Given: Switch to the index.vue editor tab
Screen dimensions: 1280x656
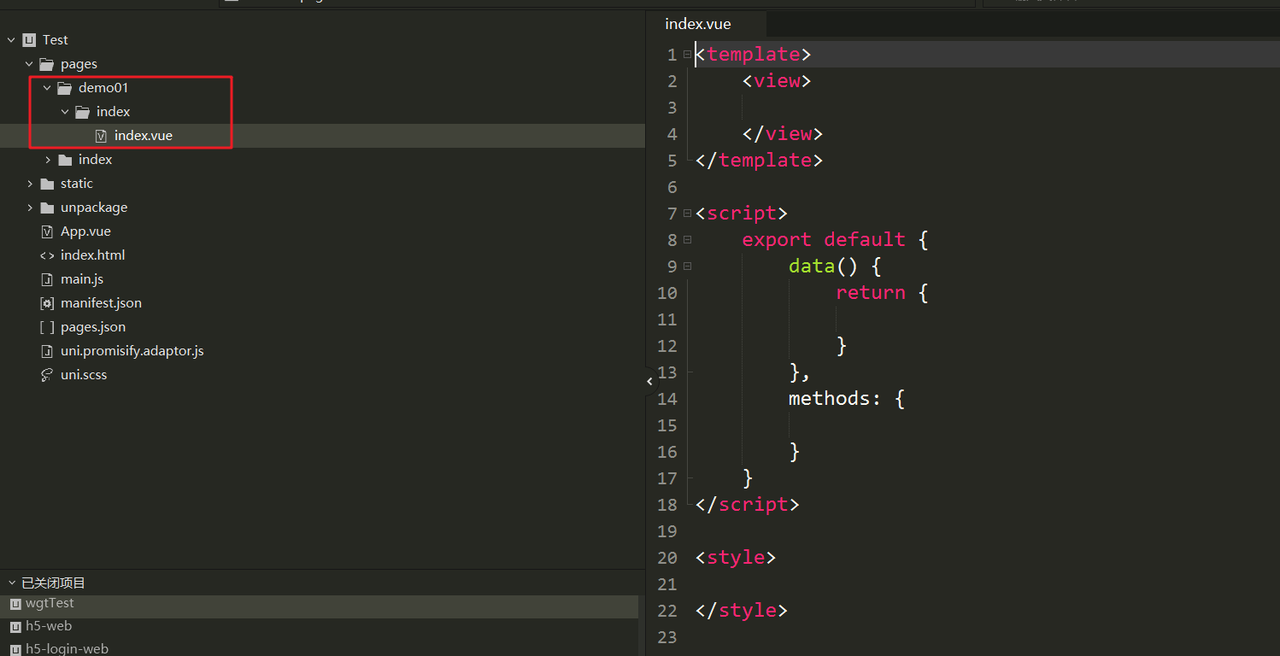Looking at the screenshot, I should click(698, 24).
